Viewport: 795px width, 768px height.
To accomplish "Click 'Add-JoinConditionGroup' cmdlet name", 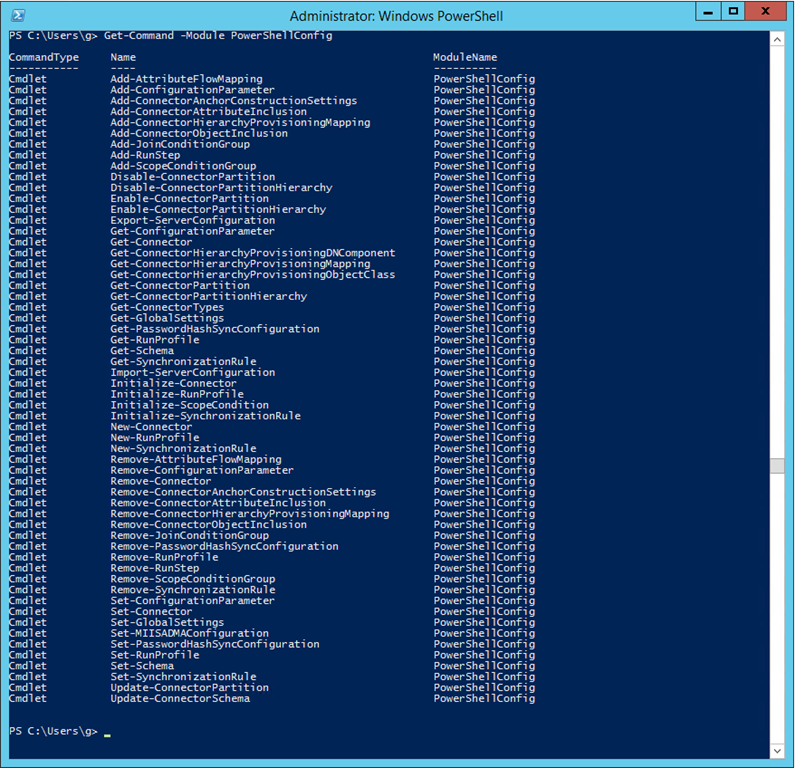I will pos(180,144).
